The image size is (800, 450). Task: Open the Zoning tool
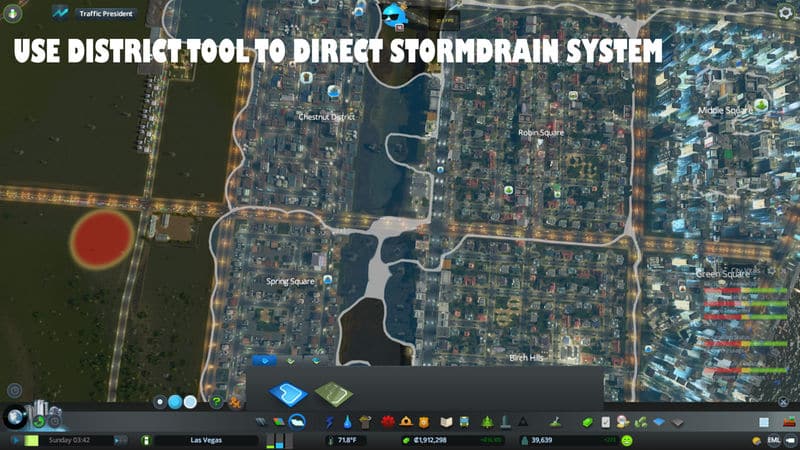pos(280,422)
